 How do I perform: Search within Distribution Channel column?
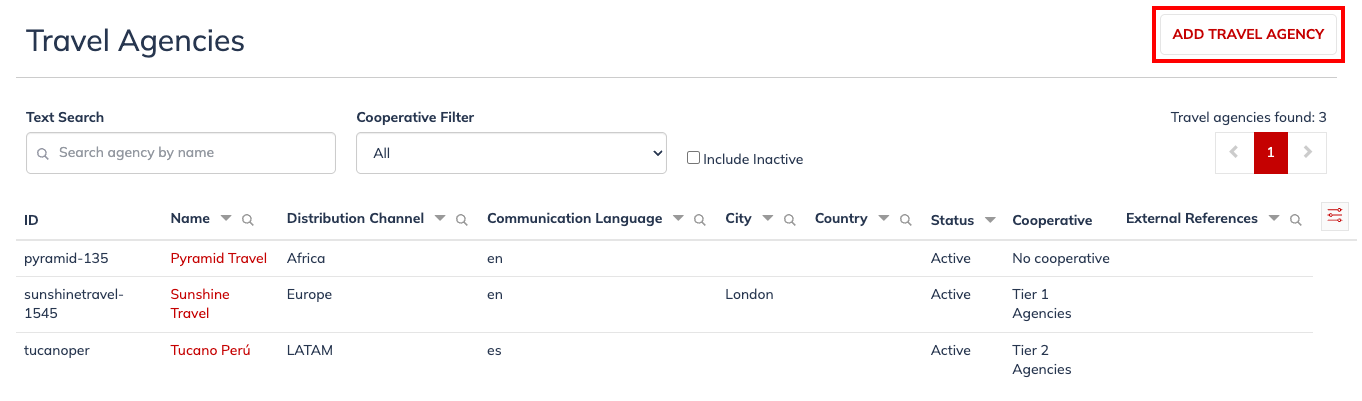click(x=461, y=220)
